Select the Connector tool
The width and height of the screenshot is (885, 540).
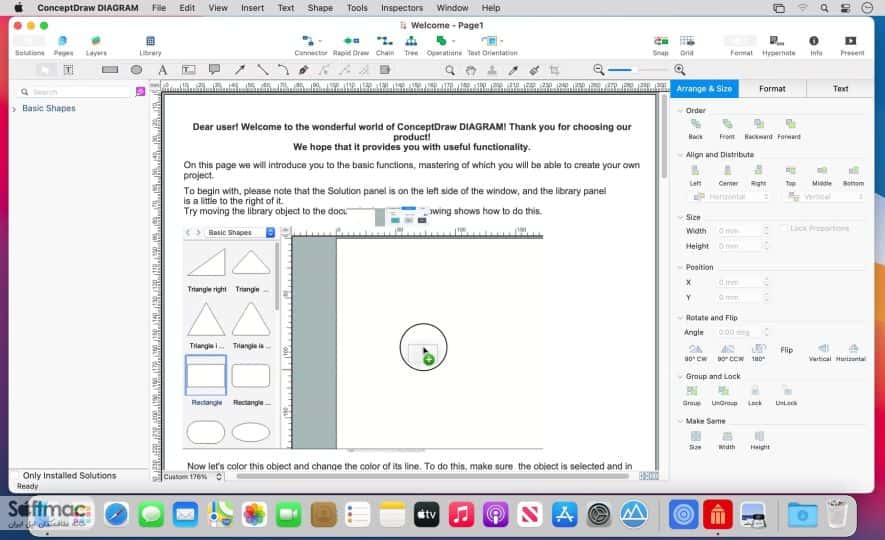(x=310, y=45)
